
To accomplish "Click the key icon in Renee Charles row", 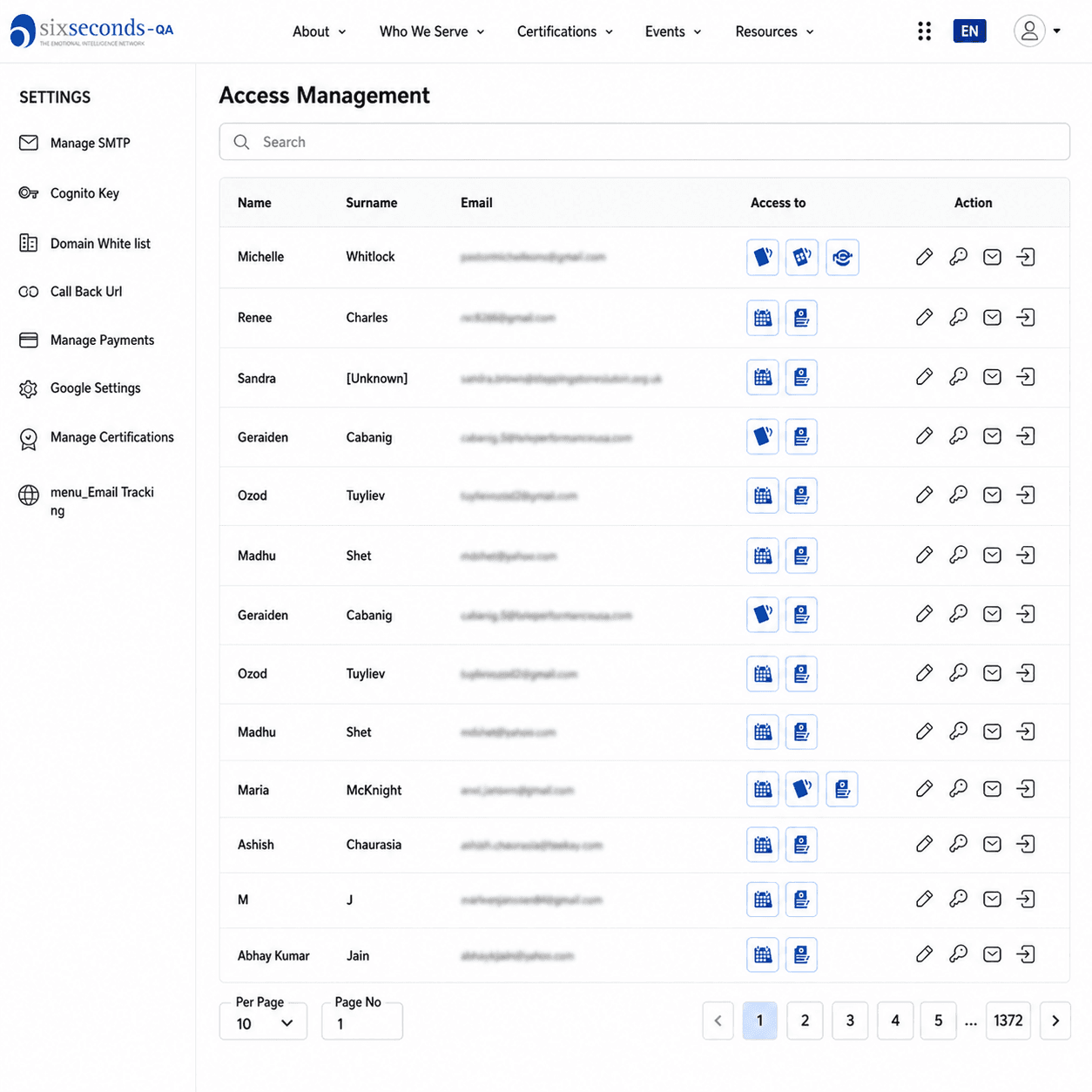I will pyautogui.click(x=958, y=317).
